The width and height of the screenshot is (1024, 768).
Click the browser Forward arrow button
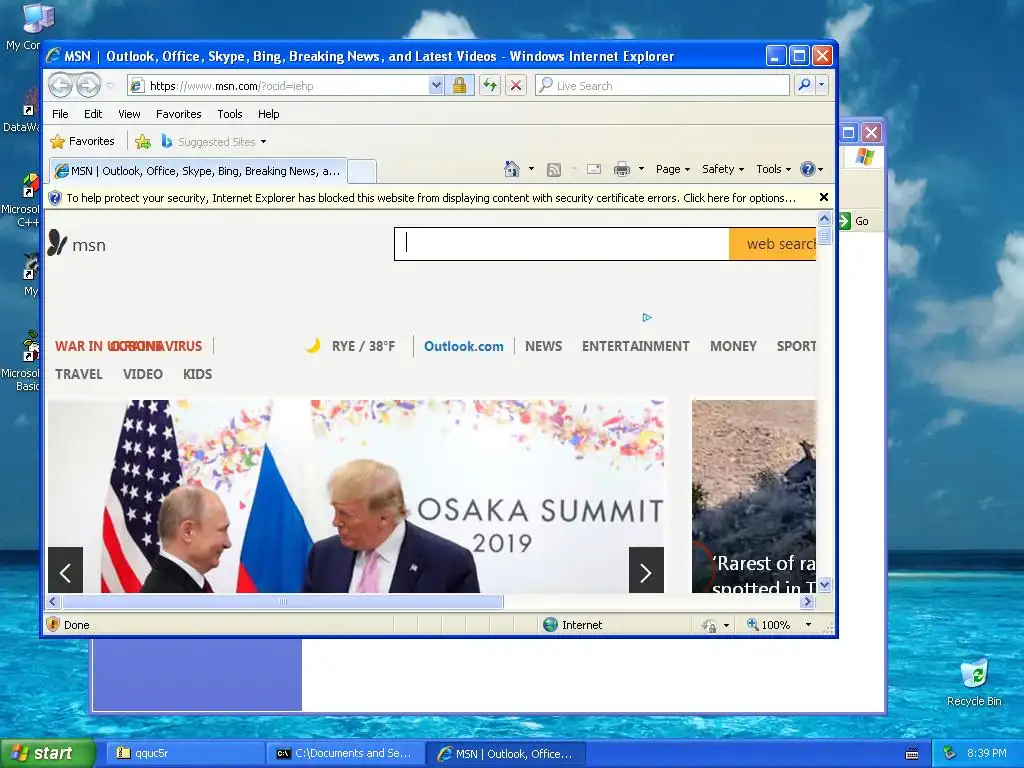[x=89, y=86]
